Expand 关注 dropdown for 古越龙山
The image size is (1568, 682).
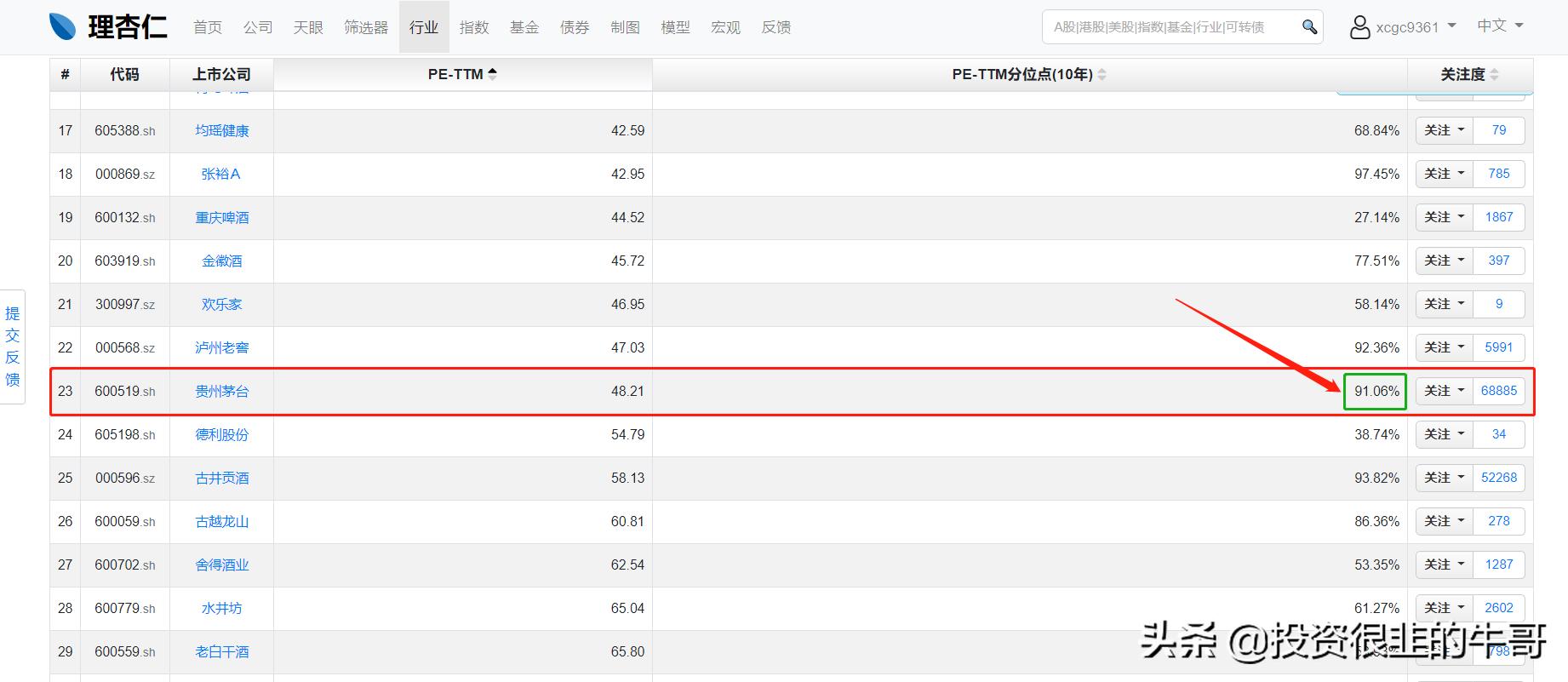(x=1445, y=521)
